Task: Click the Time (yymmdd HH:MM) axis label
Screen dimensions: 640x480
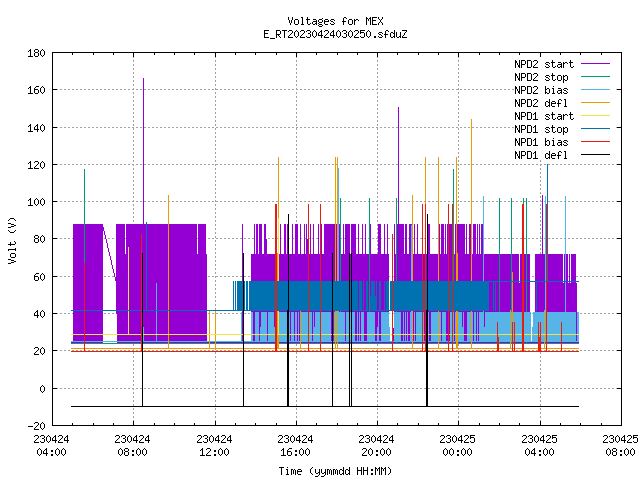Action: [x=336, y=471]
